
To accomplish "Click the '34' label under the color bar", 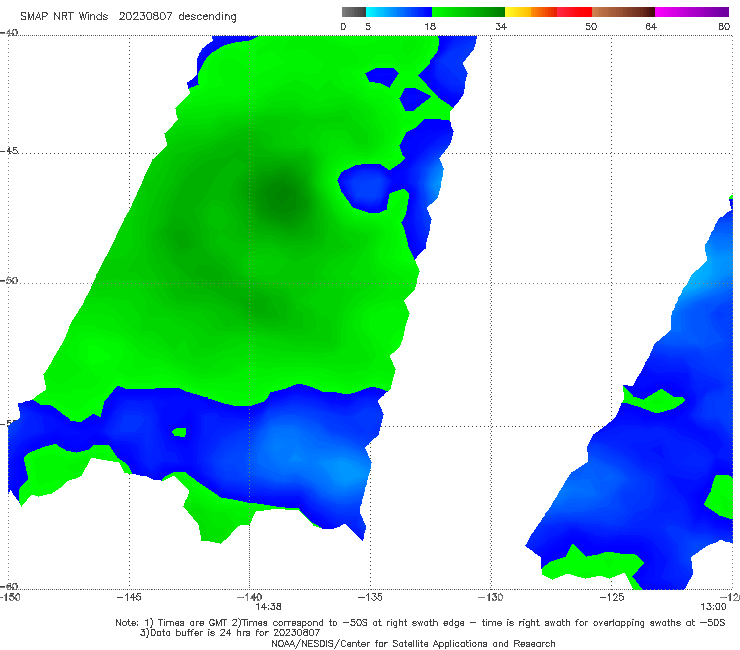I will click(x=501, y=26).
